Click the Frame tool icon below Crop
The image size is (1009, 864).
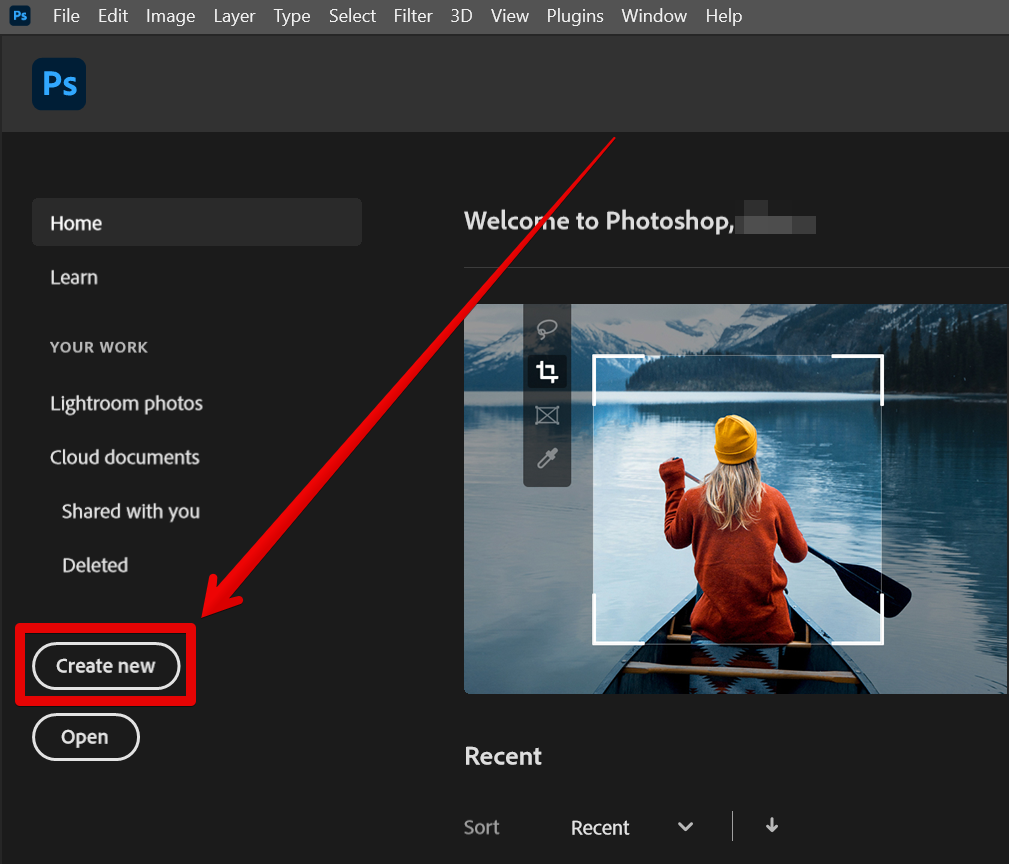[547, 415]
